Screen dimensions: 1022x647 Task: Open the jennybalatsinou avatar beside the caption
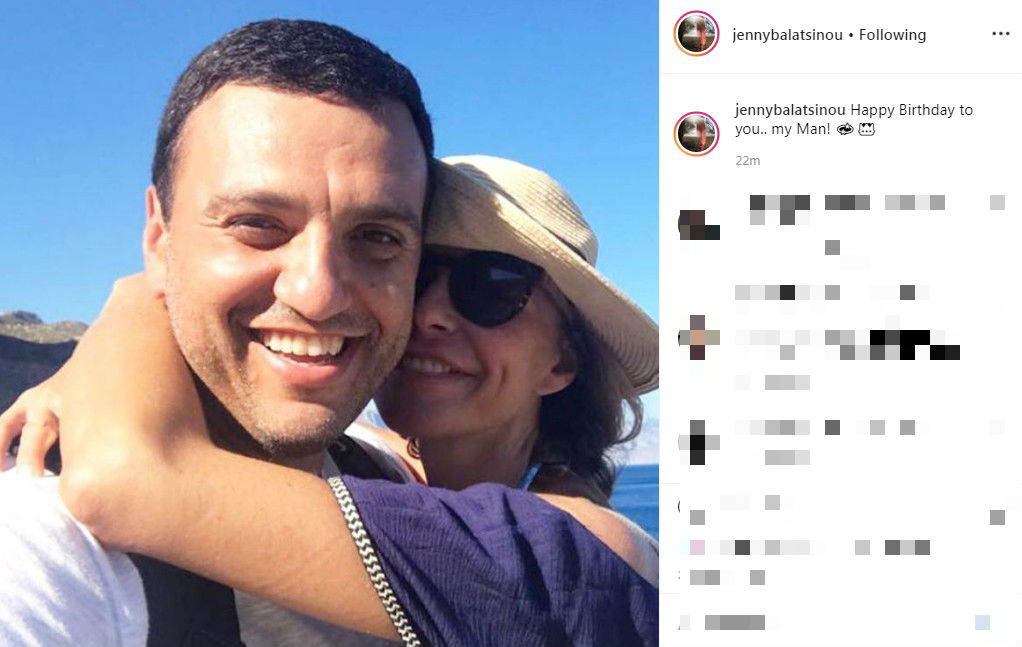pos(696,134)
